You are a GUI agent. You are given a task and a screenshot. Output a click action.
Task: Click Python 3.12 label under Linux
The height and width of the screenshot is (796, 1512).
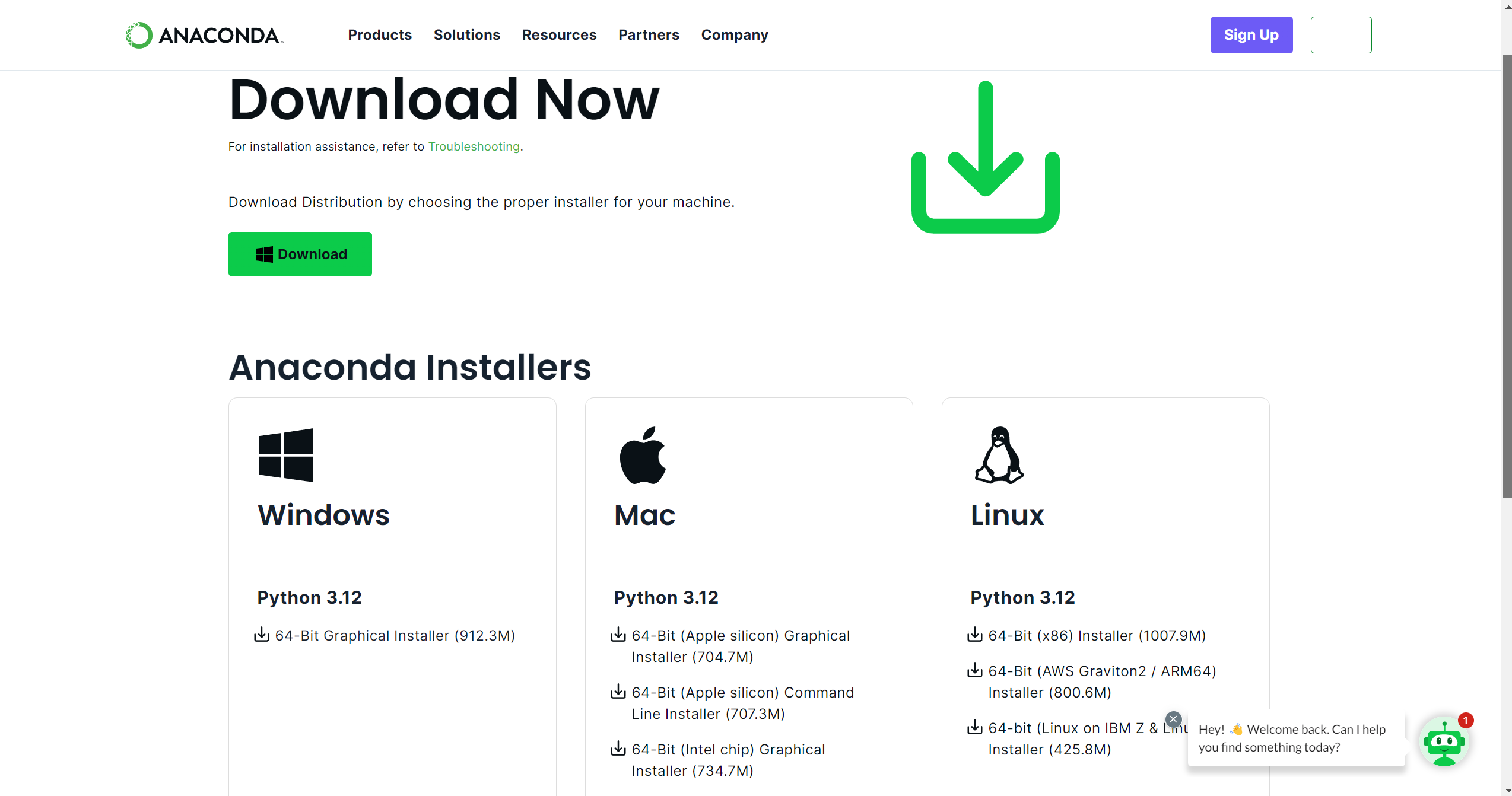coord(1022,597)
